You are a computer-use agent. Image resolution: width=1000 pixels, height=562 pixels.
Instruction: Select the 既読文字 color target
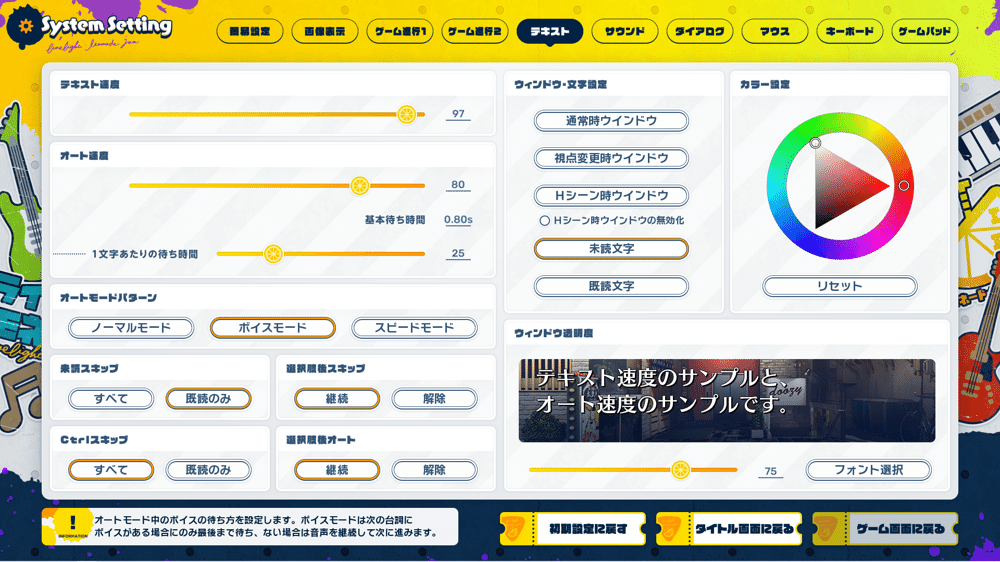coord(611,286)
